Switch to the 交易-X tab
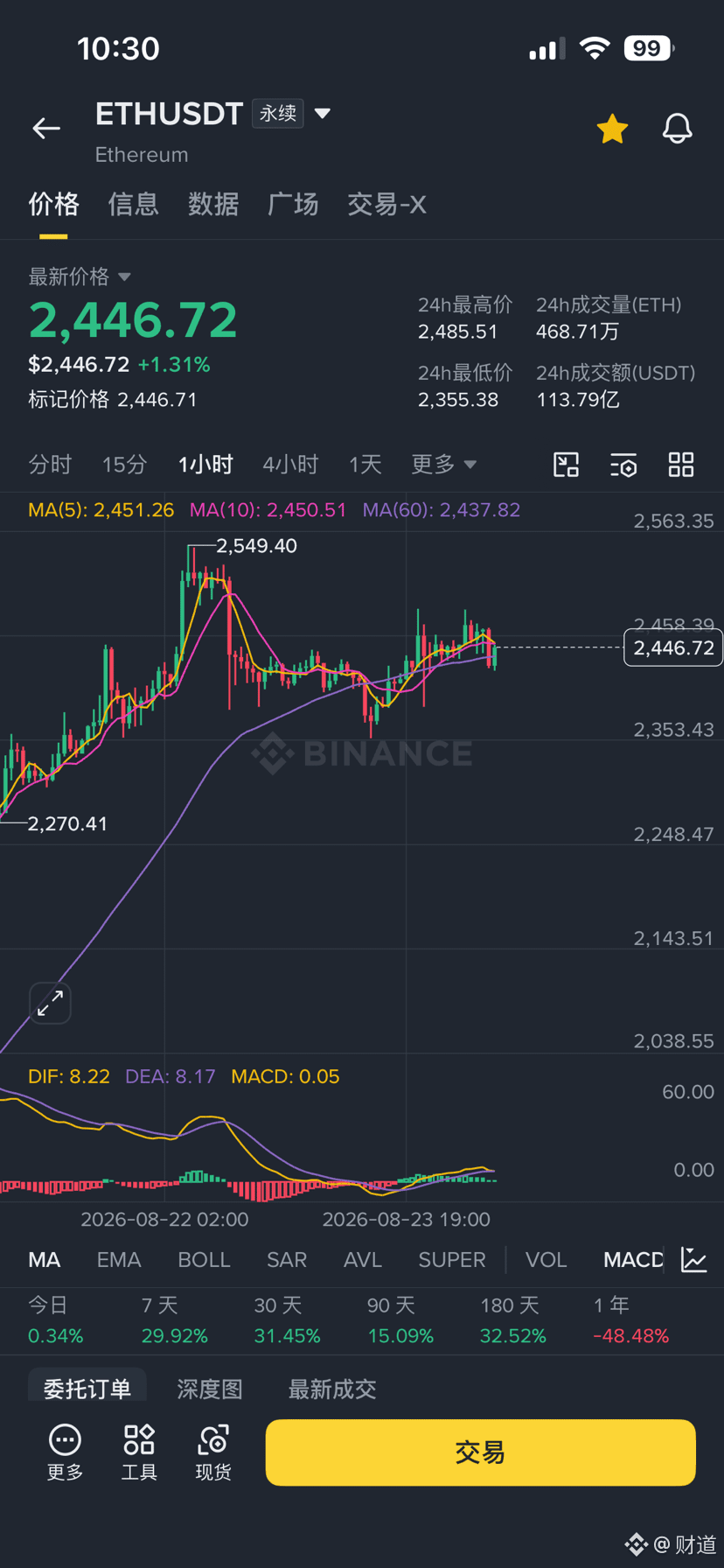 coord(386,204)
